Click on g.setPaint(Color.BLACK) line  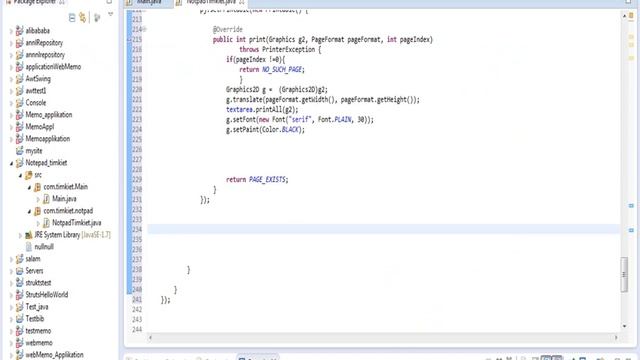[x=265, y=129]
